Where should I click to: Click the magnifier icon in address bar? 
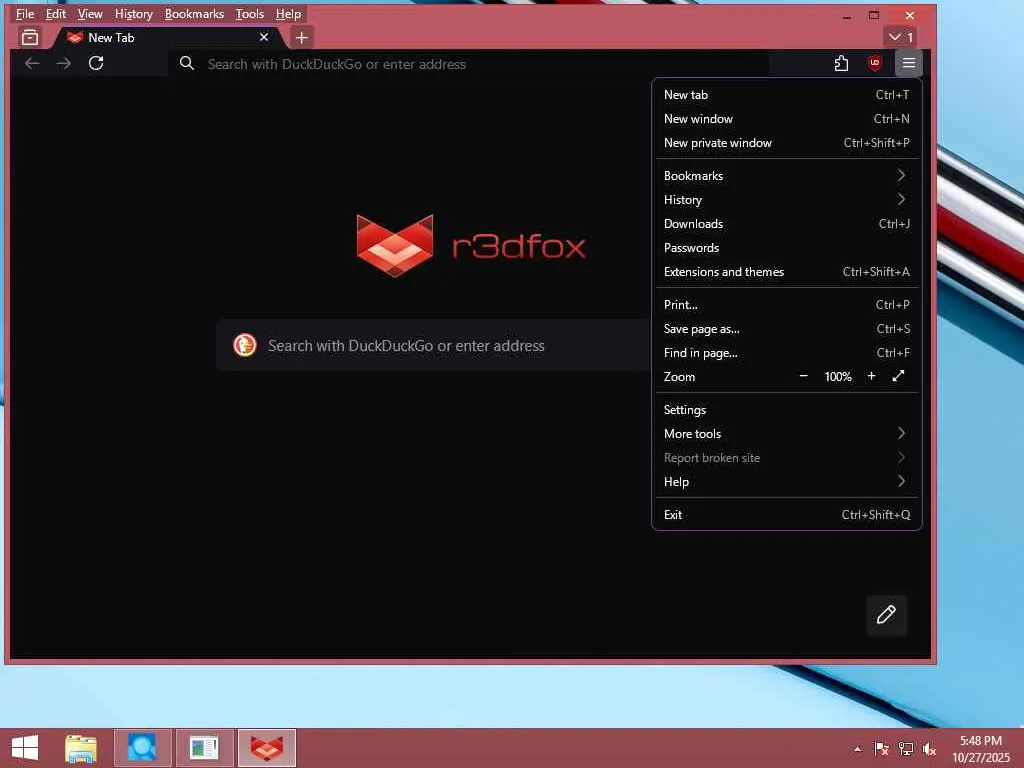point(187,63)
